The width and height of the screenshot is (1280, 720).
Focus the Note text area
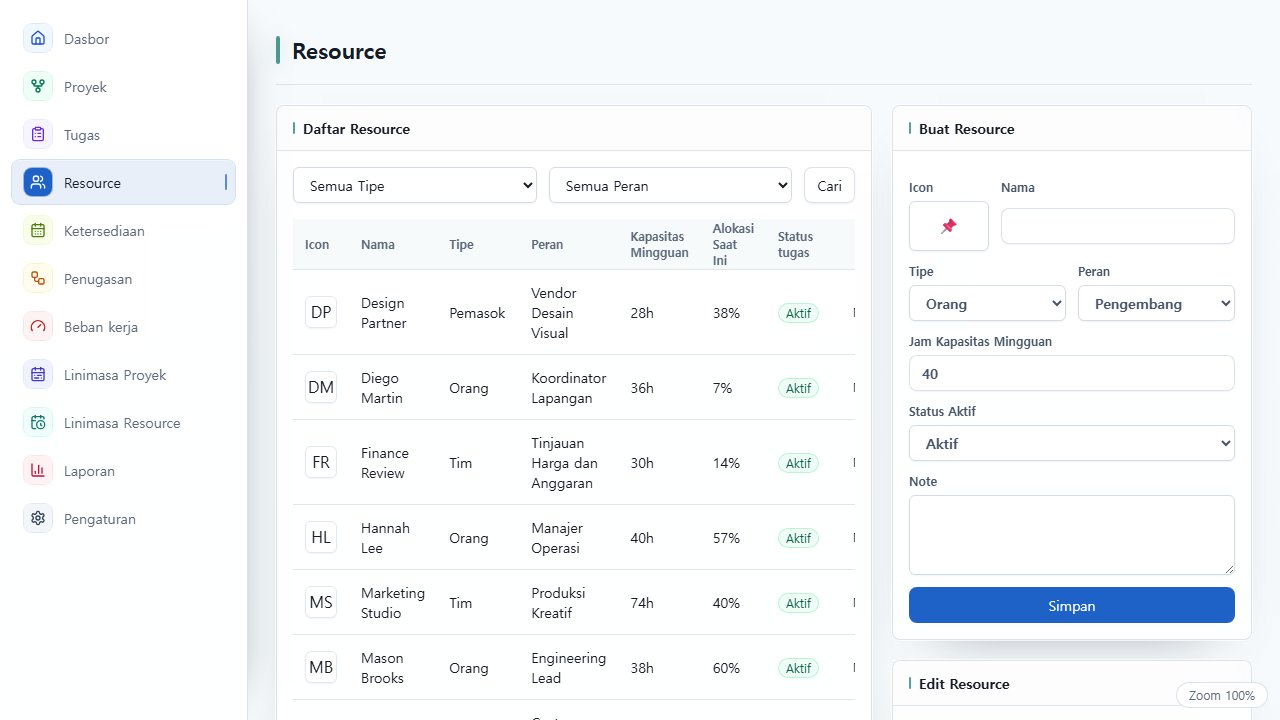[x=1072, y=535]
